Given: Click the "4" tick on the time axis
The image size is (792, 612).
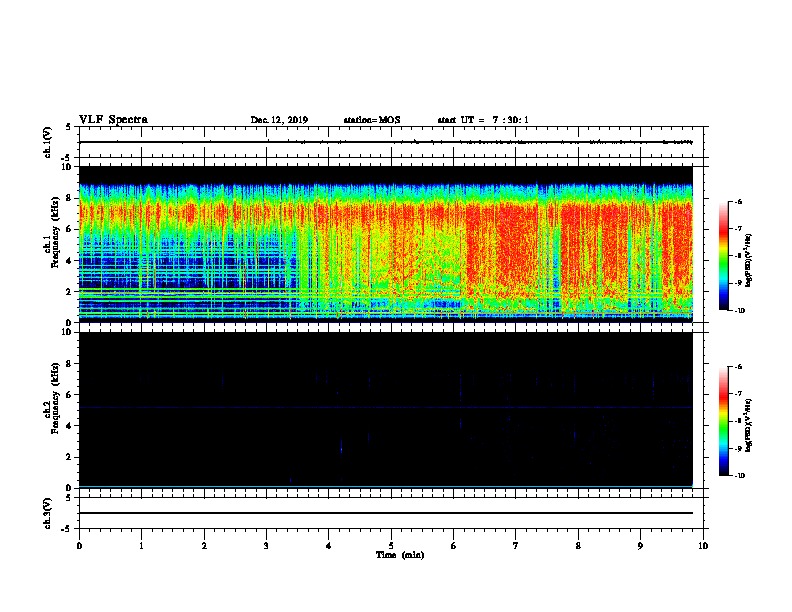Looking at the screenshot, I should (329, 545).
